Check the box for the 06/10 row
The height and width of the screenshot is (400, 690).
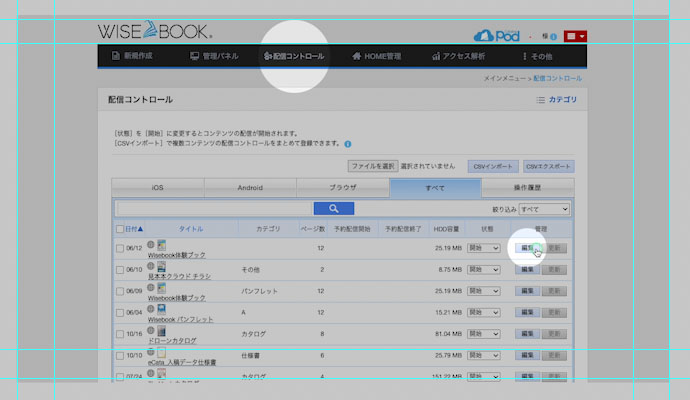(120, 270)
